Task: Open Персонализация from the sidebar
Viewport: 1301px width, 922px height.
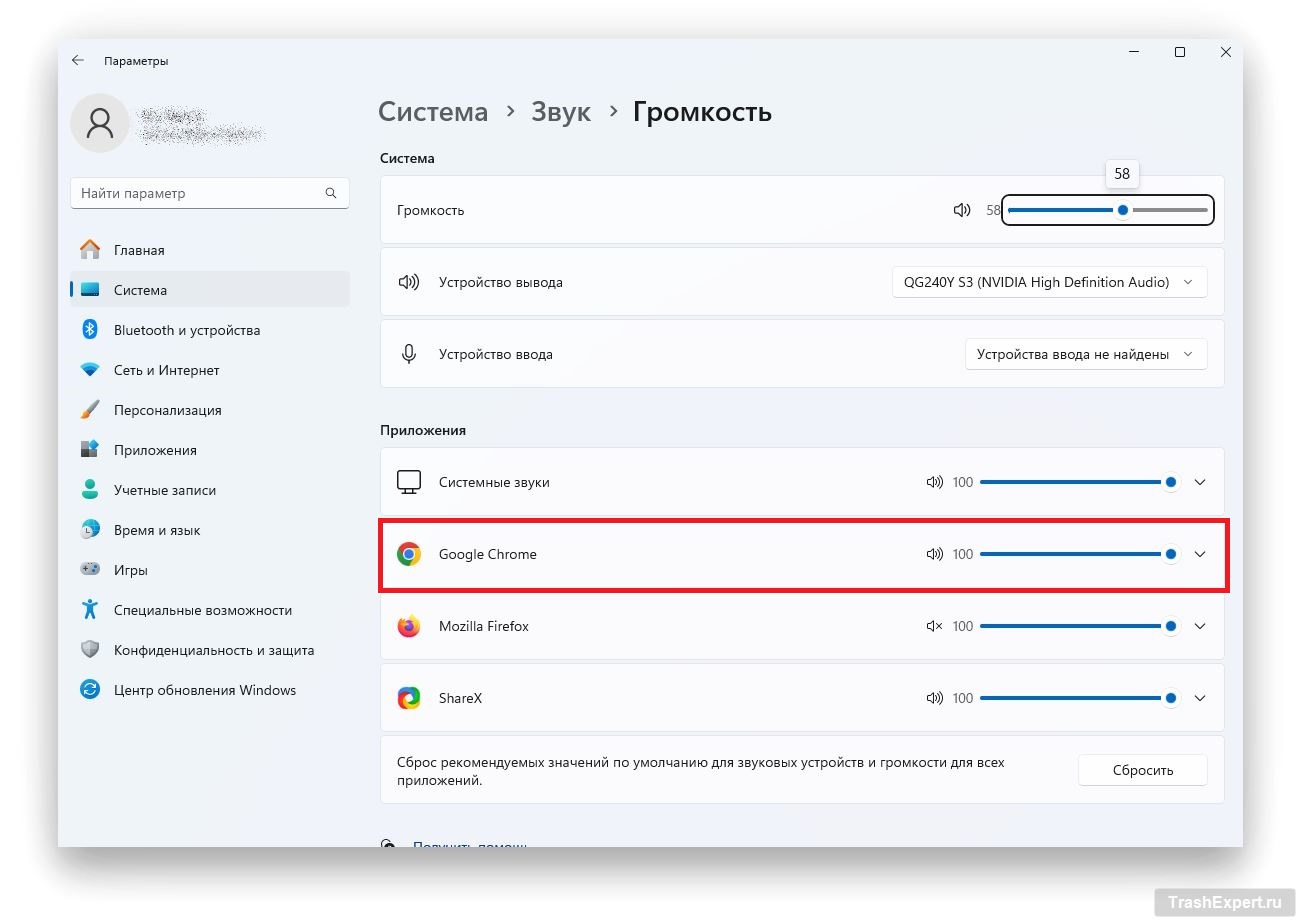Action: pos(167,410)
